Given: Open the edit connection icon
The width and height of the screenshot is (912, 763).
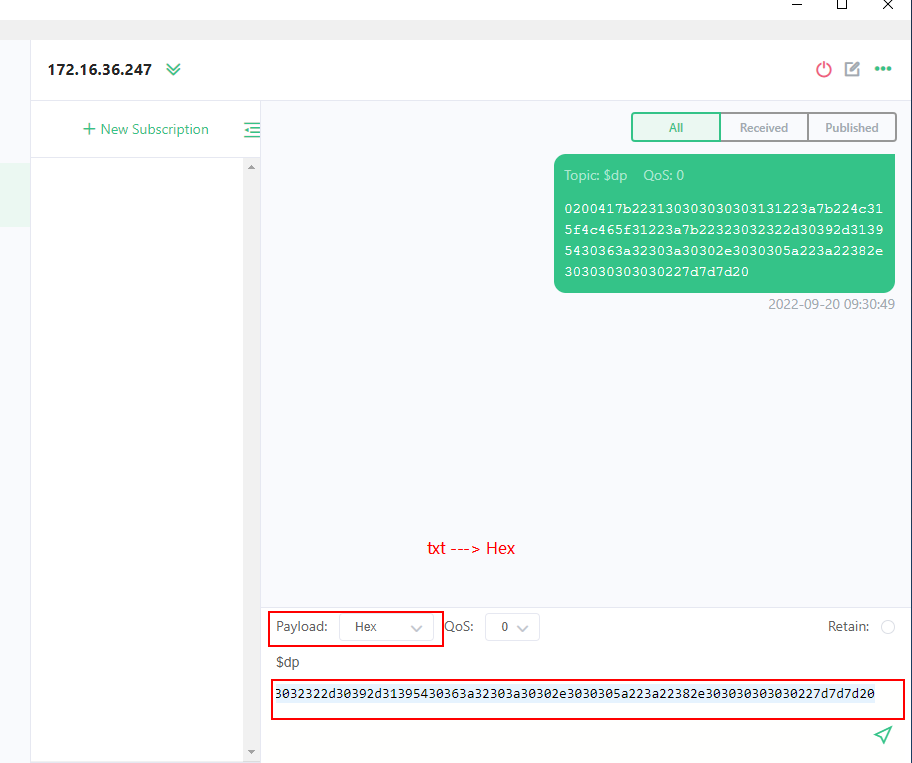Looking at the screenshot, I should 852,69.
